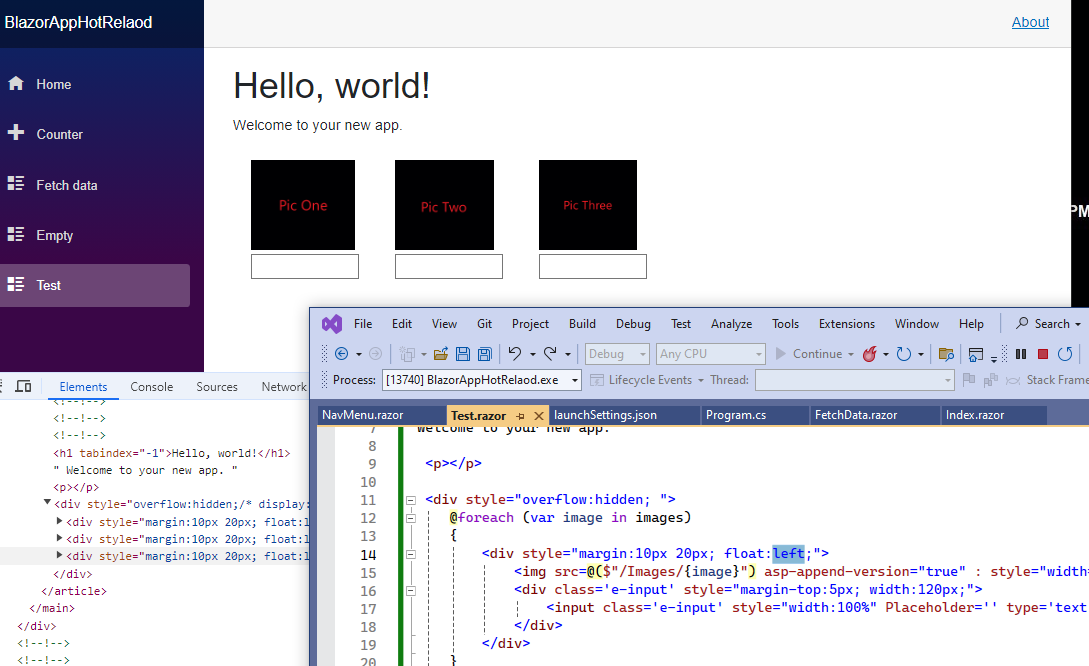
Task: Click the input field below Pic One
Action: point(304,265)
